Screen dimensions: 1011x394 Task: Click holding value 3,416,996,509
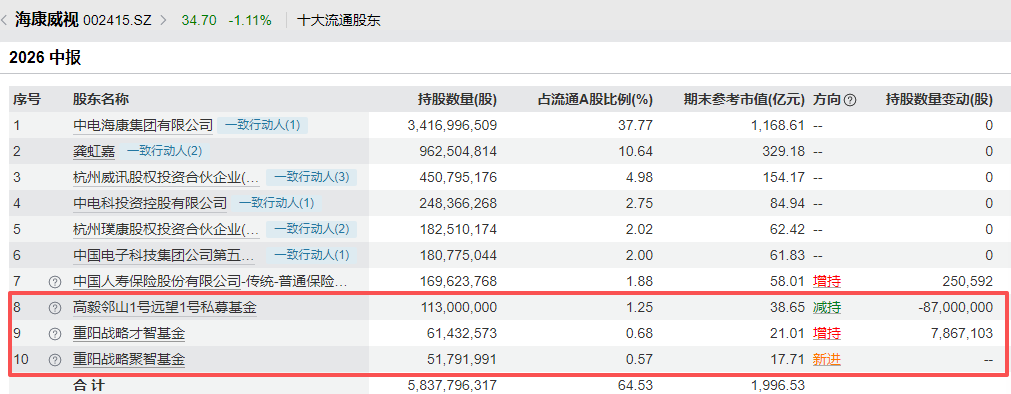(x=453, y=125)
